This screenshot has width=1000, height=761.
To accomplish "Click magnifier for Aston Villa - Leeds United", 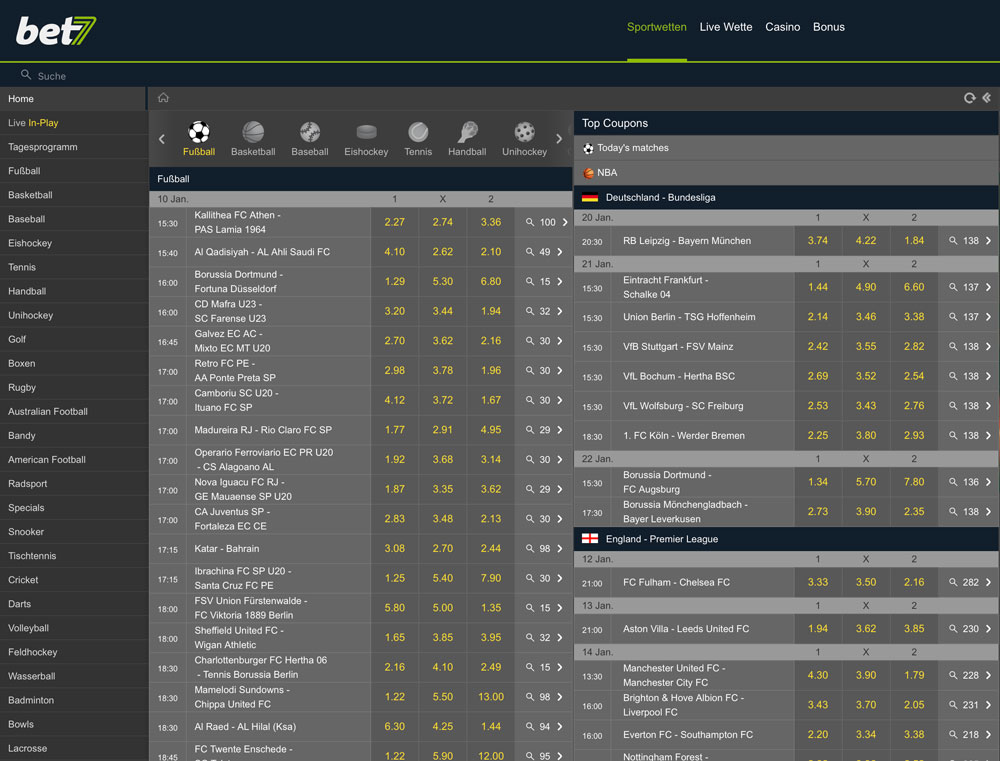I will coord(953,629).
